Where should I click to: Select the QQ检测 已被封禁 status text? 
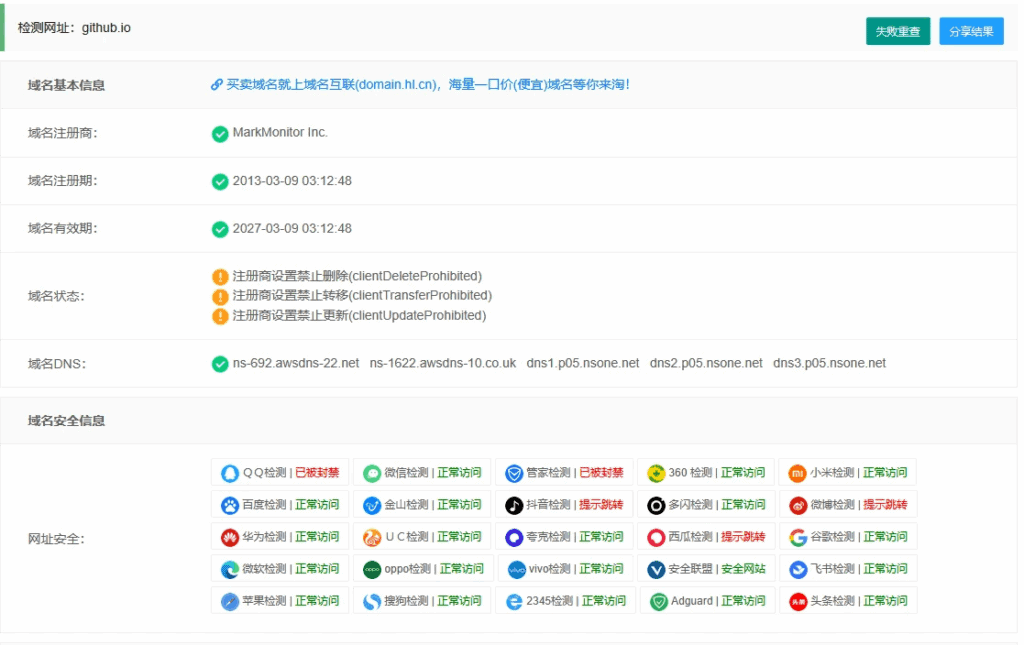(x=317, y=473)
